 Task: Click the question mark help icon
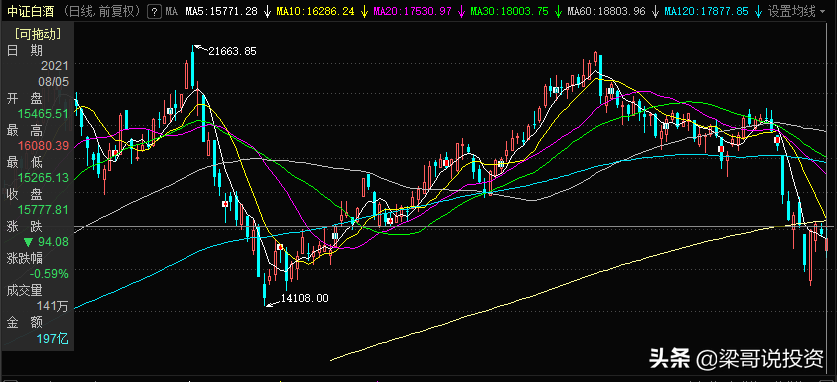154,11
